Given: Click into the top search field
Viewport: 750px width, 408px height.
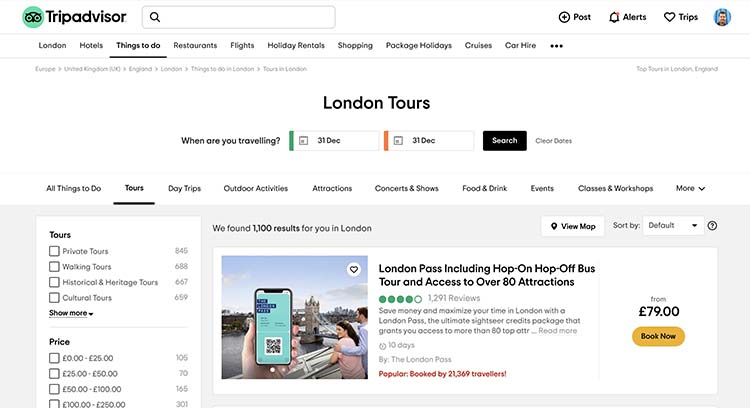Looking at the screenshot, I should 239,17.
